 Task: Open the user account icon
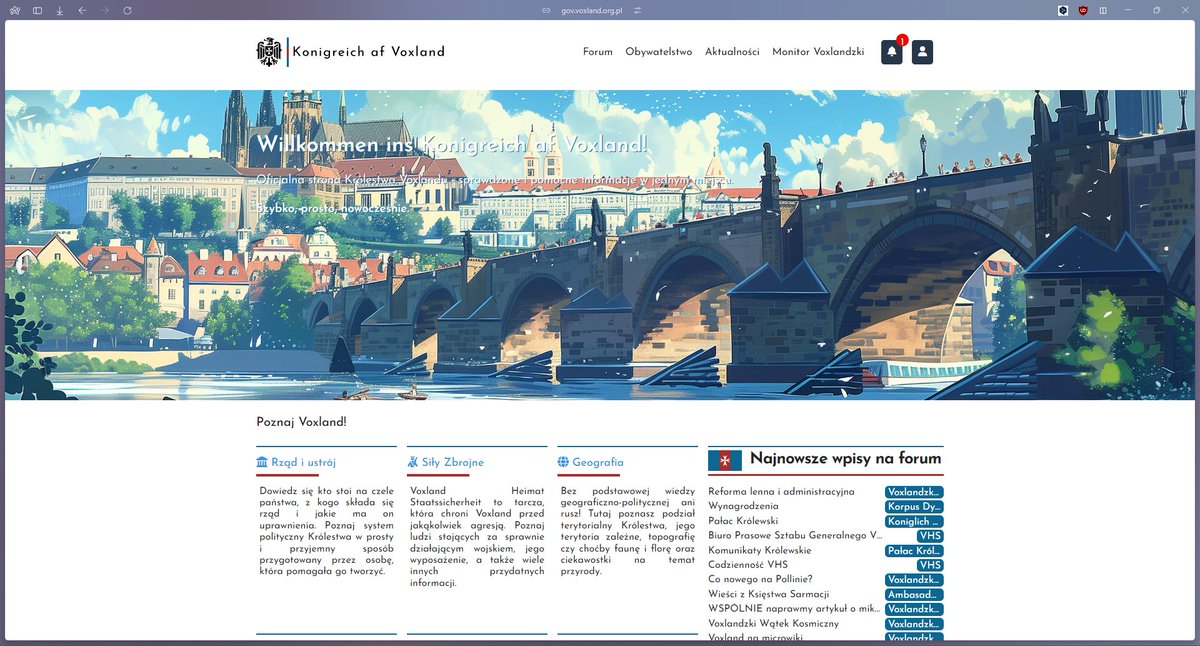(x=922, y=52)
